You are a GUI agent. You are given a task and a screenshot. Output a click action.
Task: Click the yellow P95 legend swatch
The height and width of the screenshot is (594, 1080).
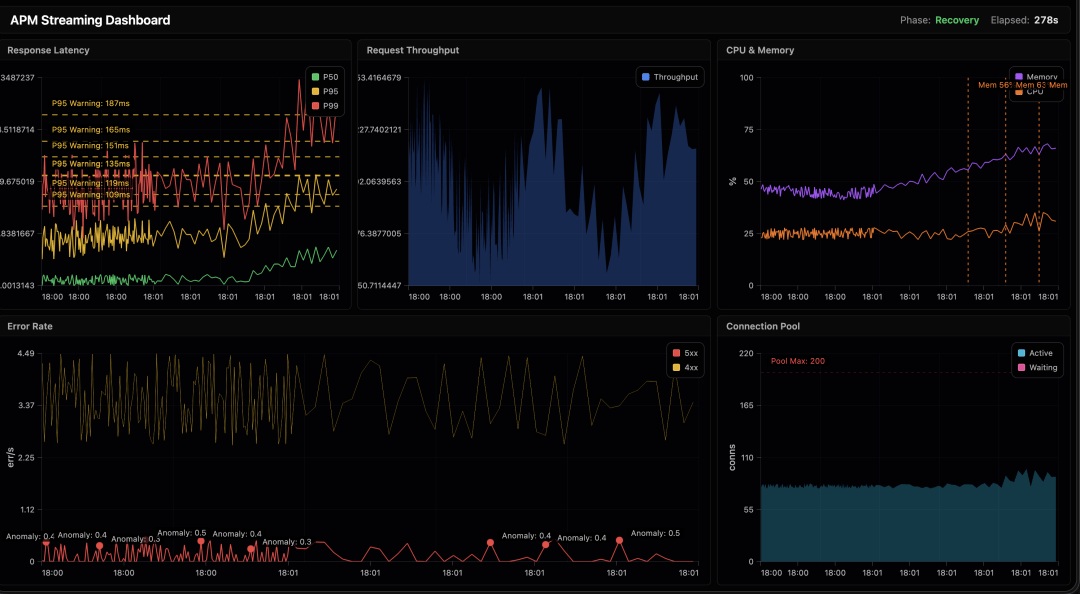315,91
